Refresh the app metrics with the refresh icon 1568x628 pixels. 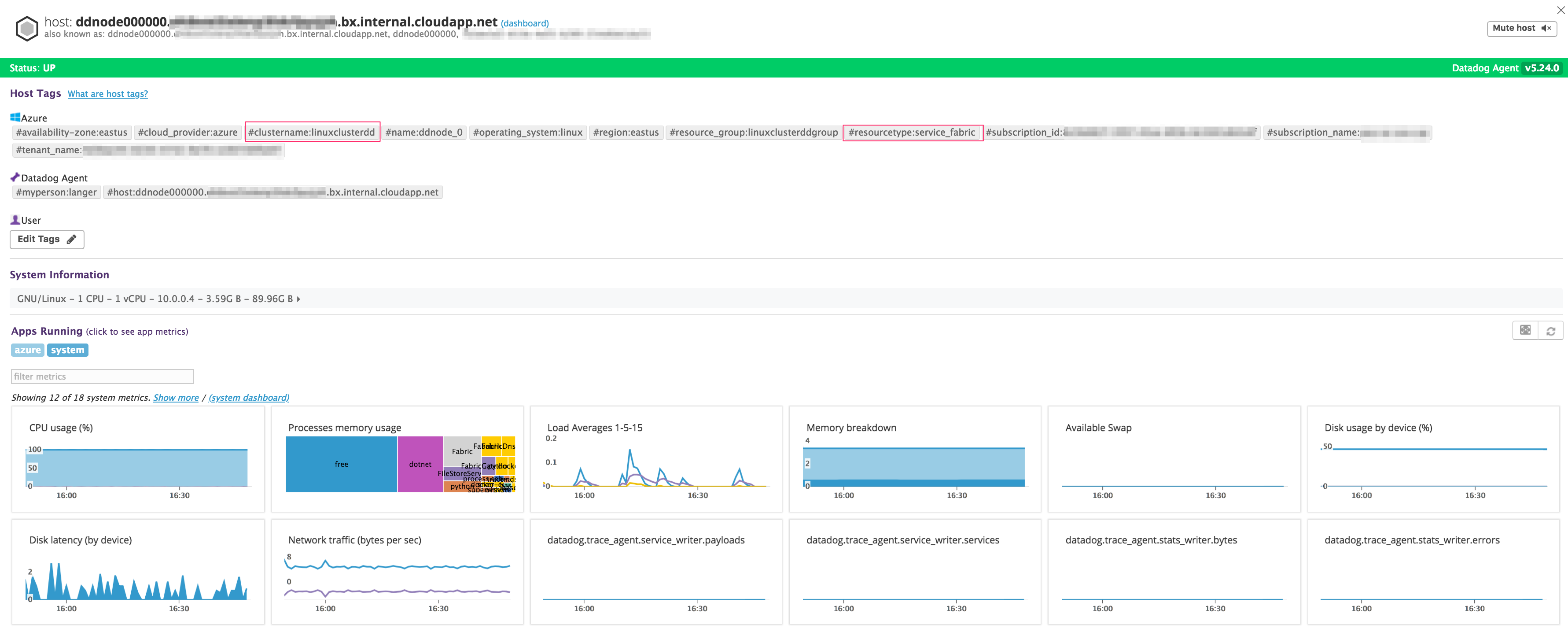(1551, 330)
